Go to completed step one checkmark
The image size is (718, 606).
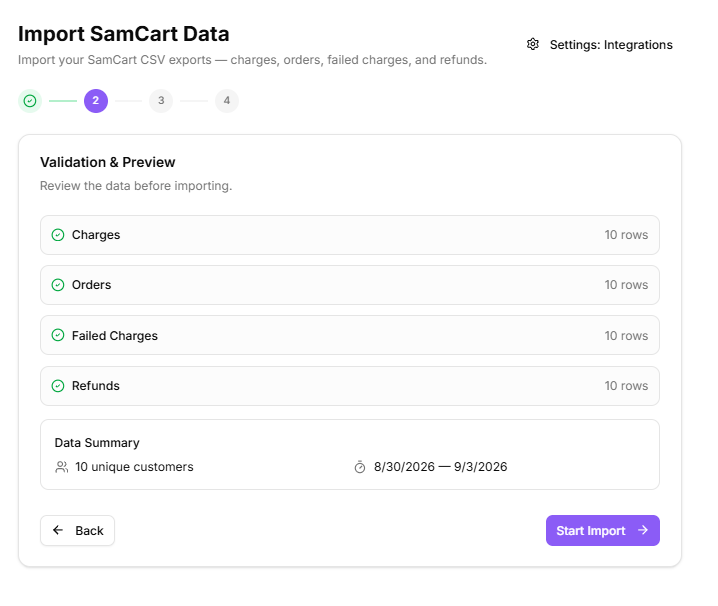[30, 101]
